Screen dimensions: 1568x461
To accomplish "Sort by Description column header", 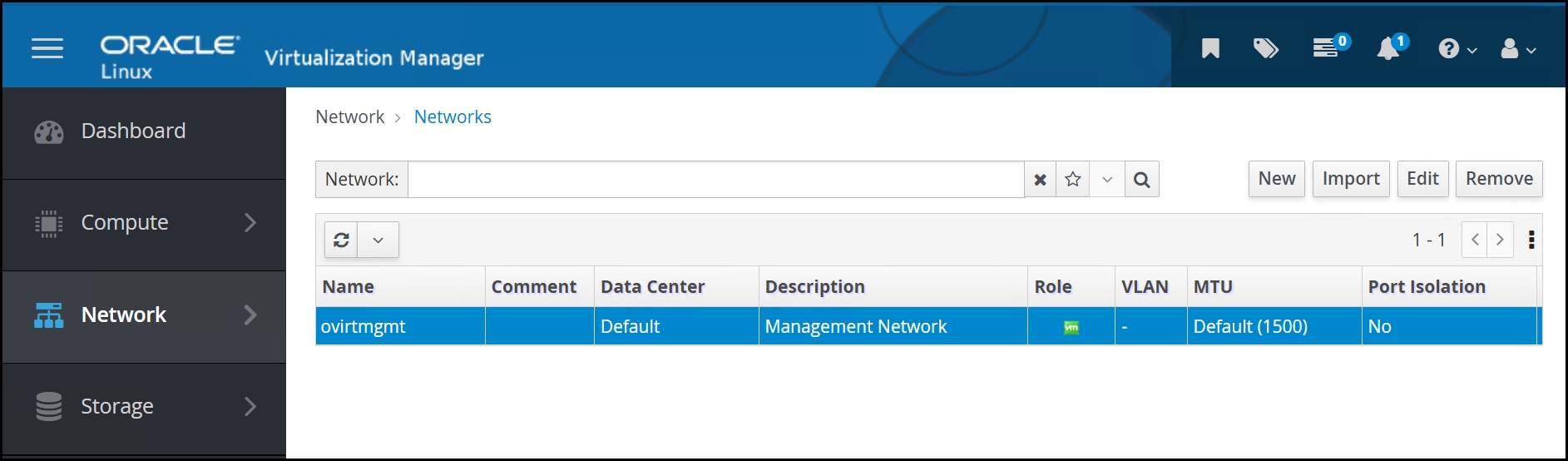I will [x=893, y=287].
